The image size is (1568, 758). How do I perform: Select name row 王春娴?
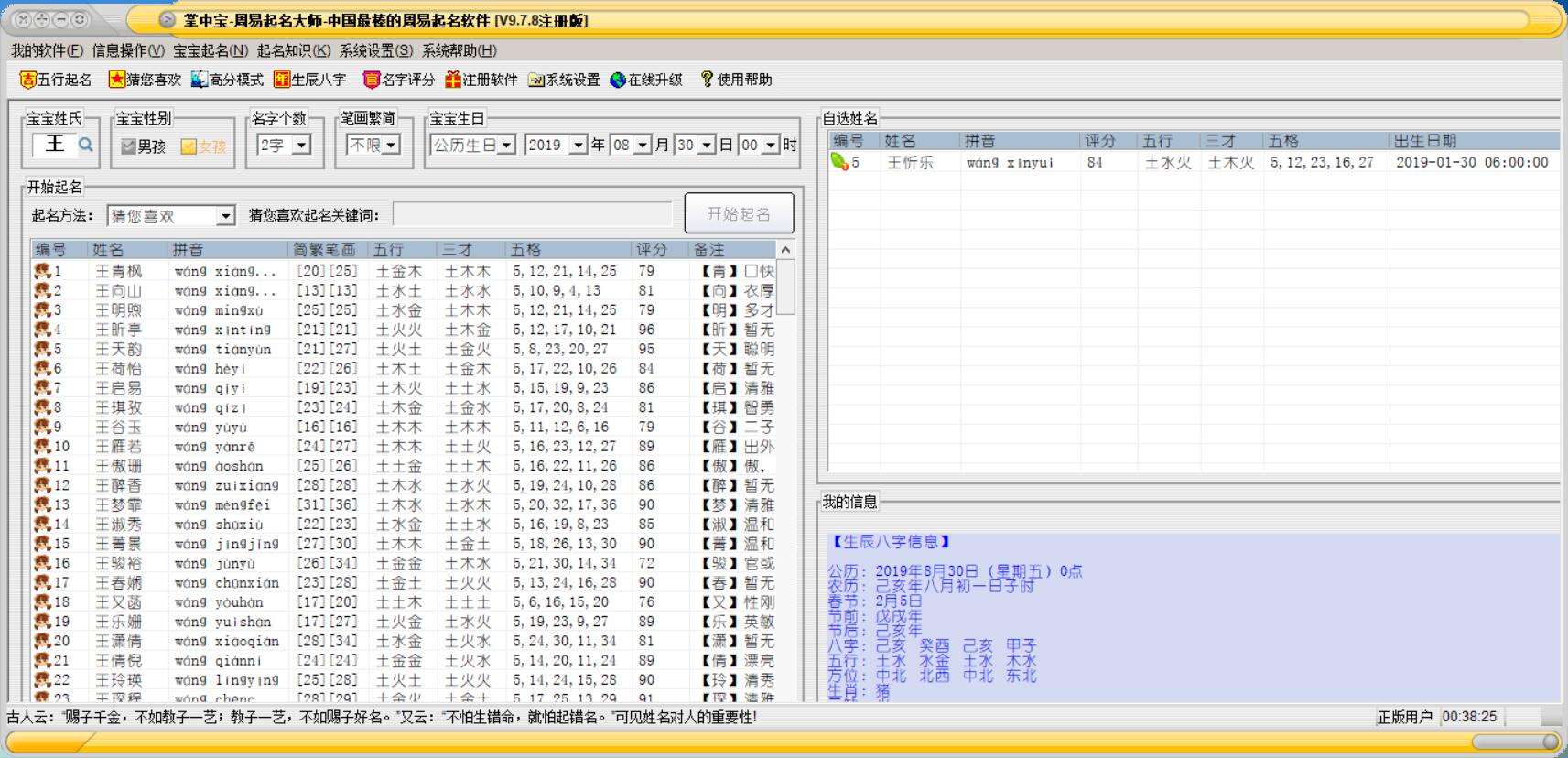(404, 582)
